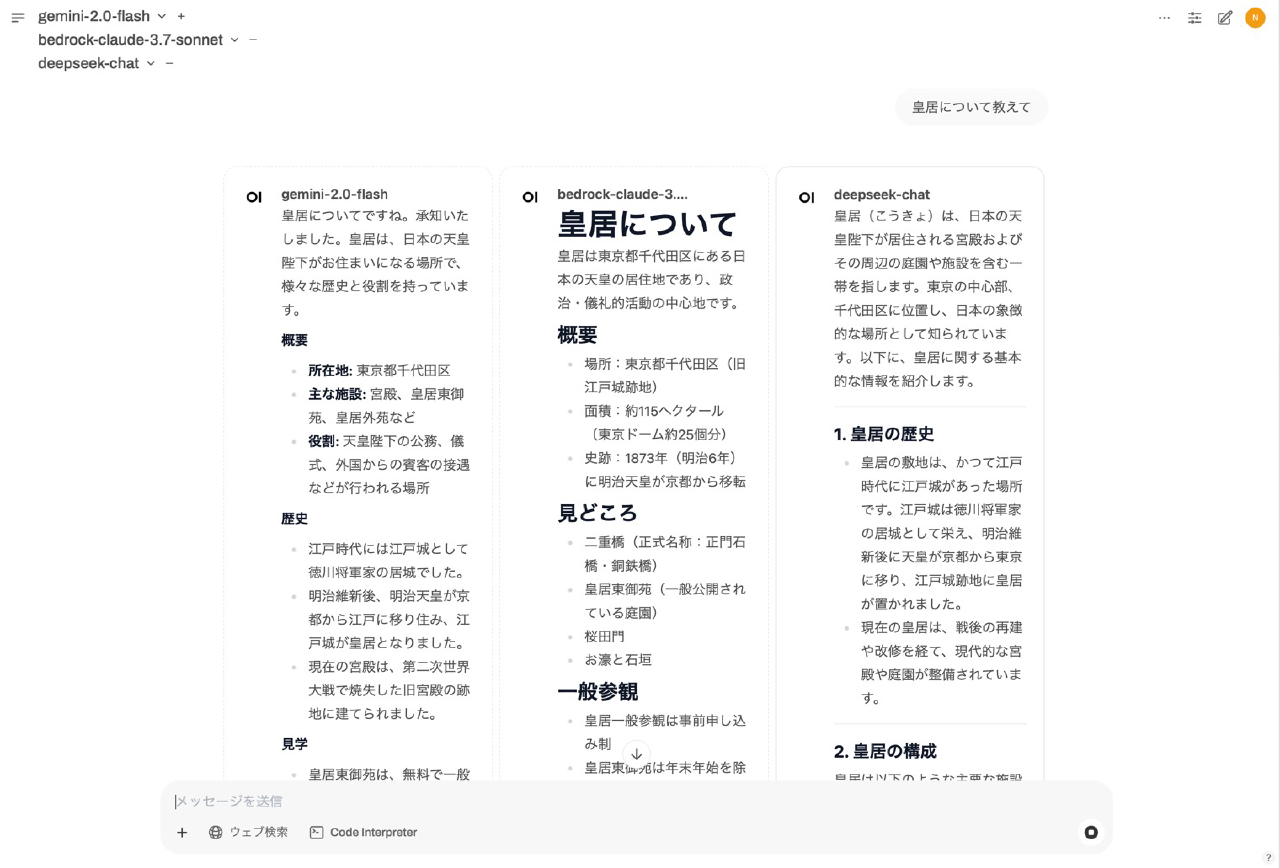This screenshot has height=868, width=1280.
Task: Click the お濠と石垣 list item
Action: tap(618, 660)
